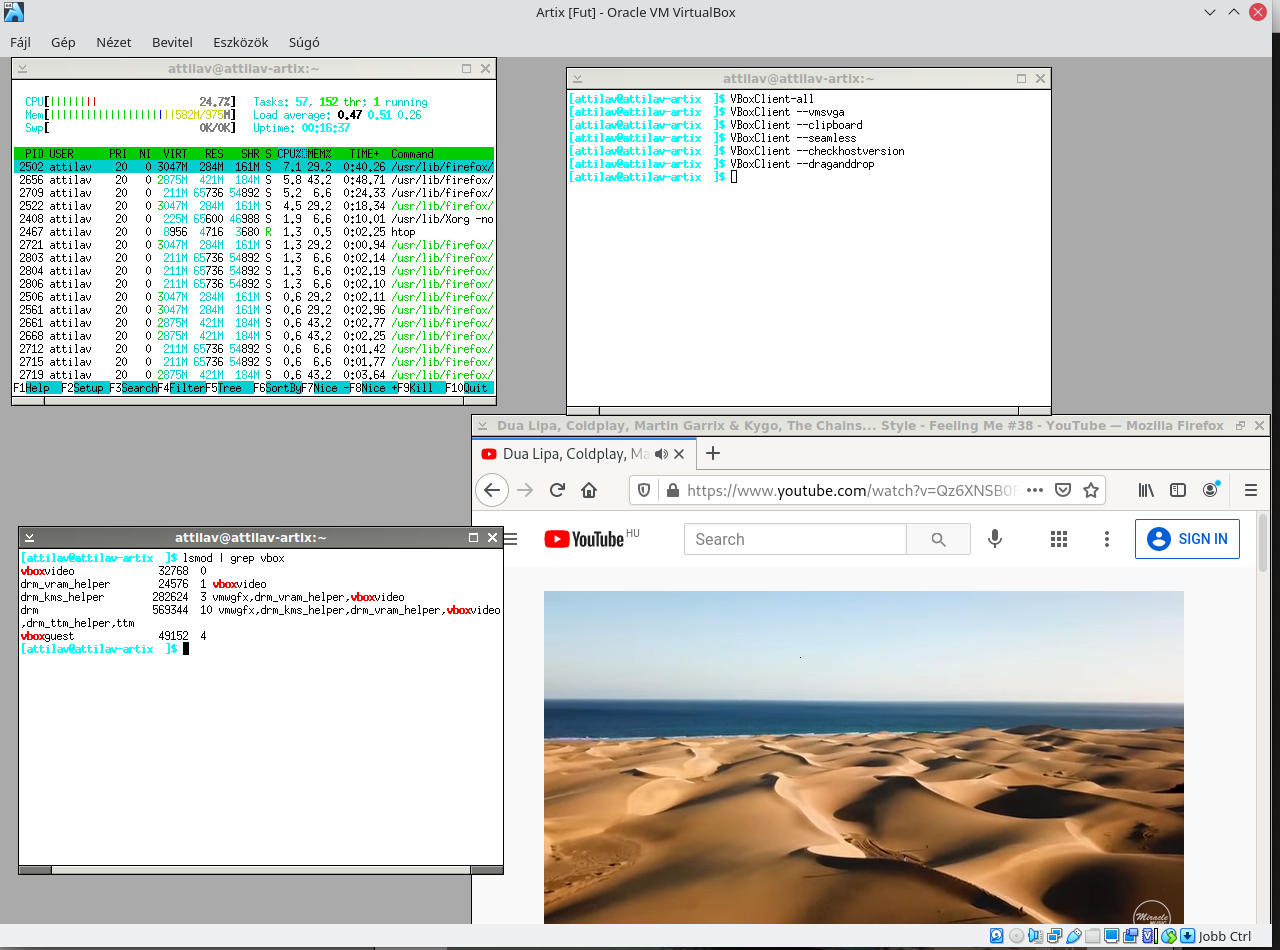
Task: Click F8 Nice + in htop
Action: (x=373, y=388)
